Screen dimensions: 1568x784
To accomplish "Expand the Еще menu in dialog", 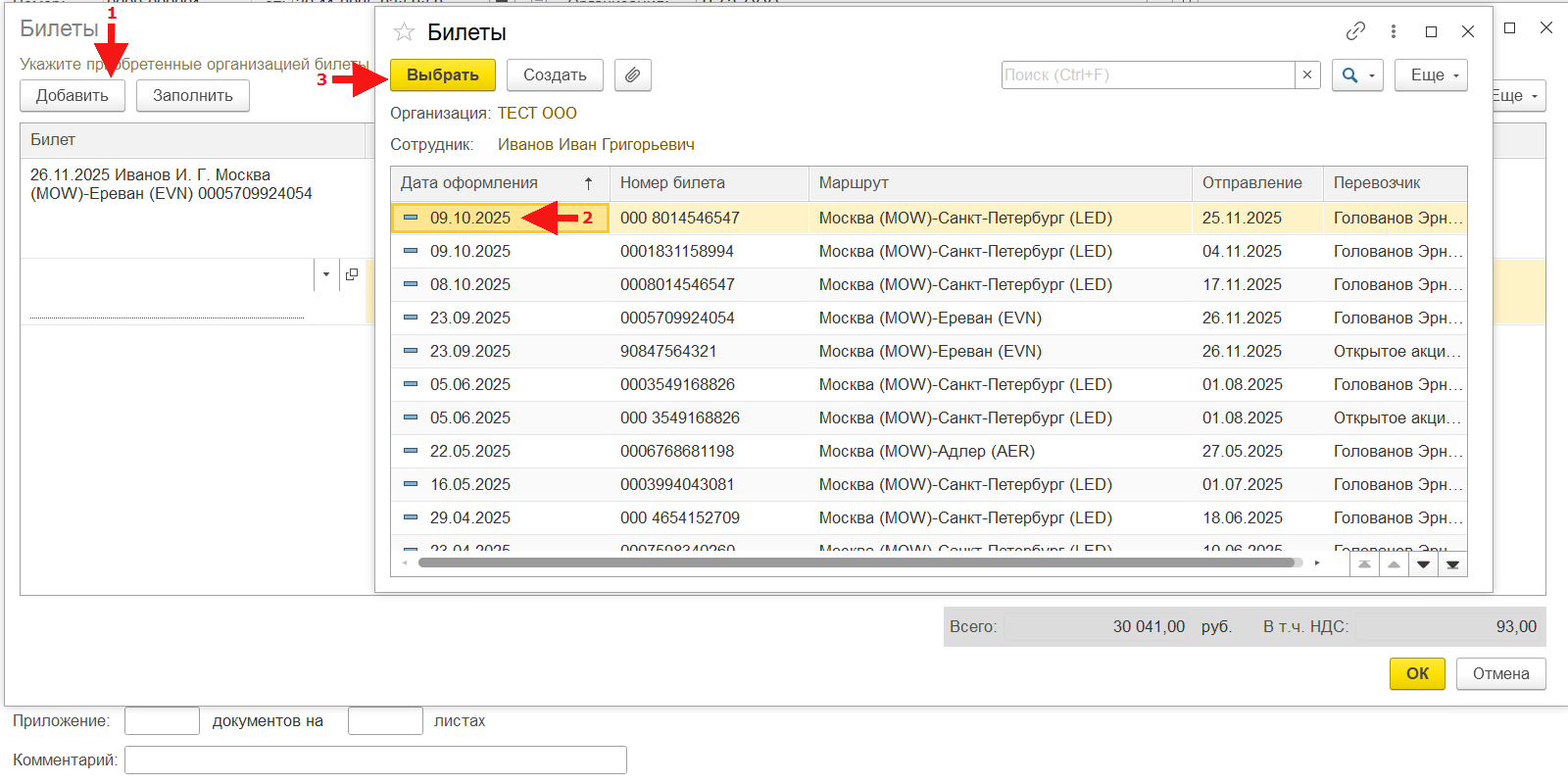I will coord(1436,75).
